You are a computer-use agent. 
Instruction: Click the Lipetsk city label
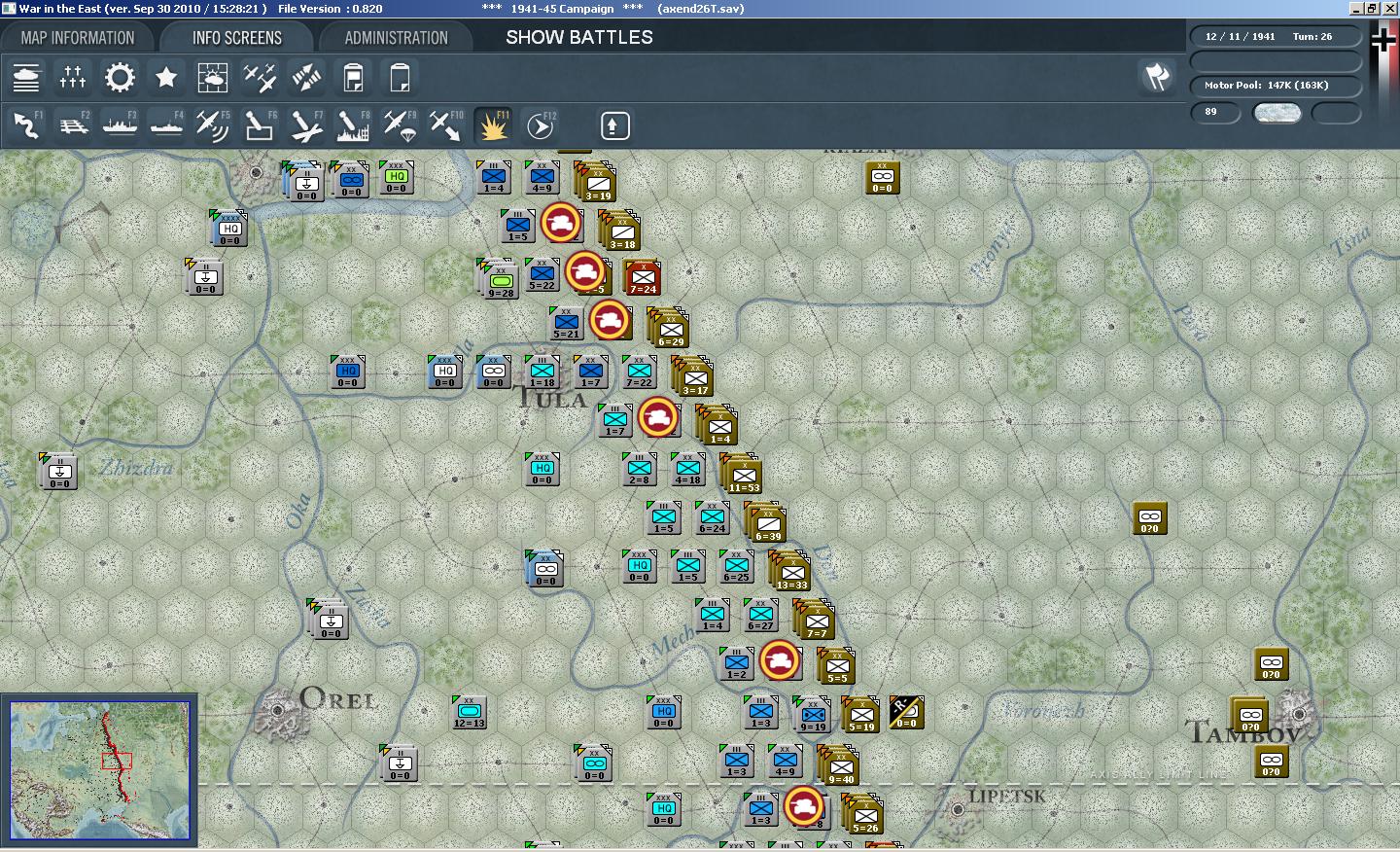click(x=1007, y=797)
